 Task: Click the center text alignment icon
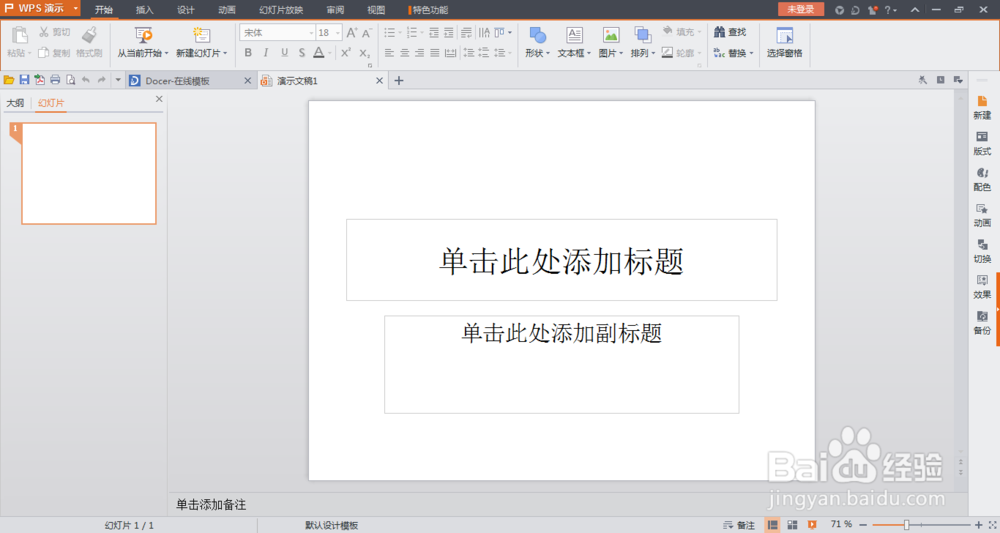[404, 53]
